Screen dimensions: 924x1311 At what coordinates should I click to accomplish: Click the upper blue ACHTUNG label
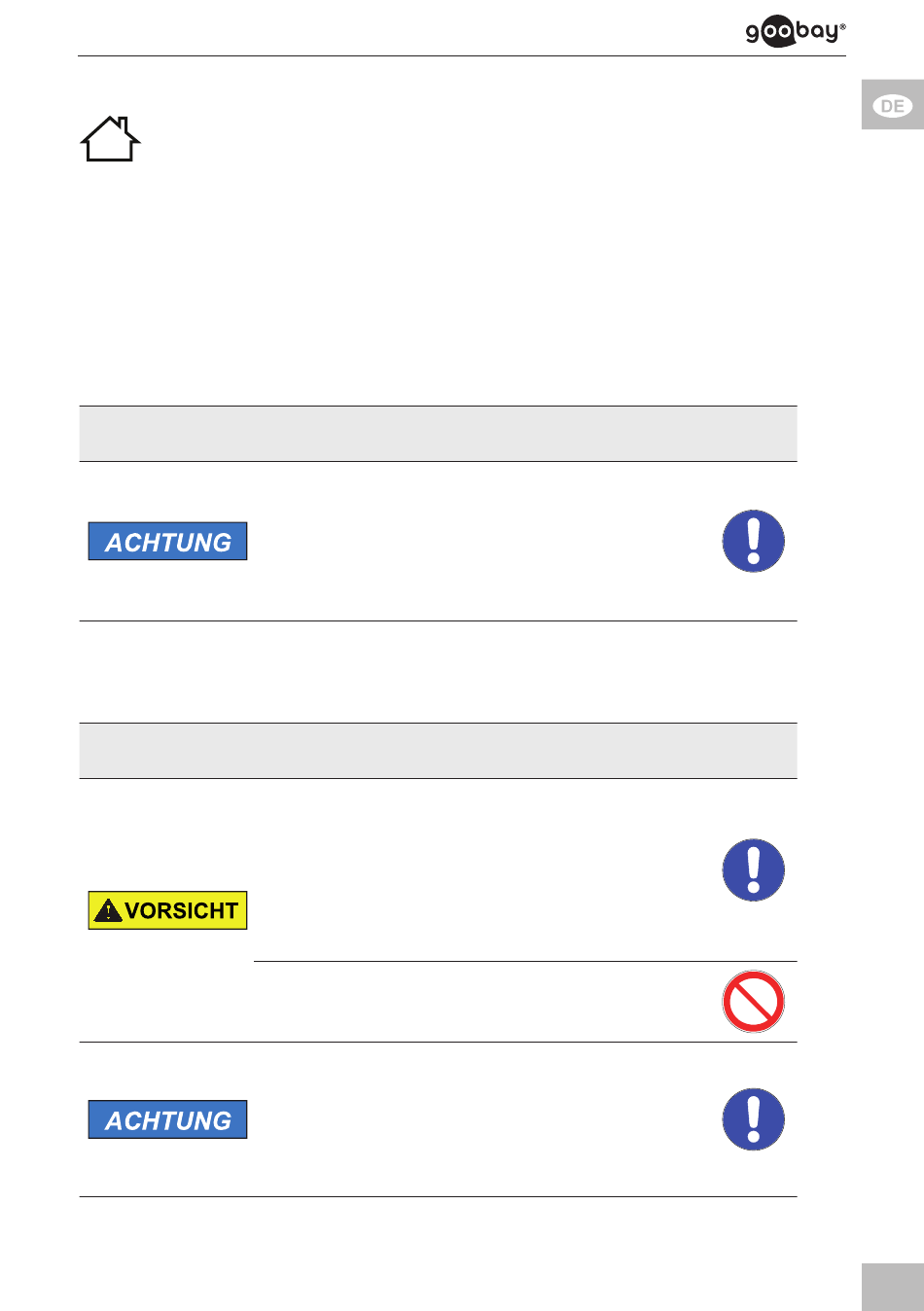[167, 542]
